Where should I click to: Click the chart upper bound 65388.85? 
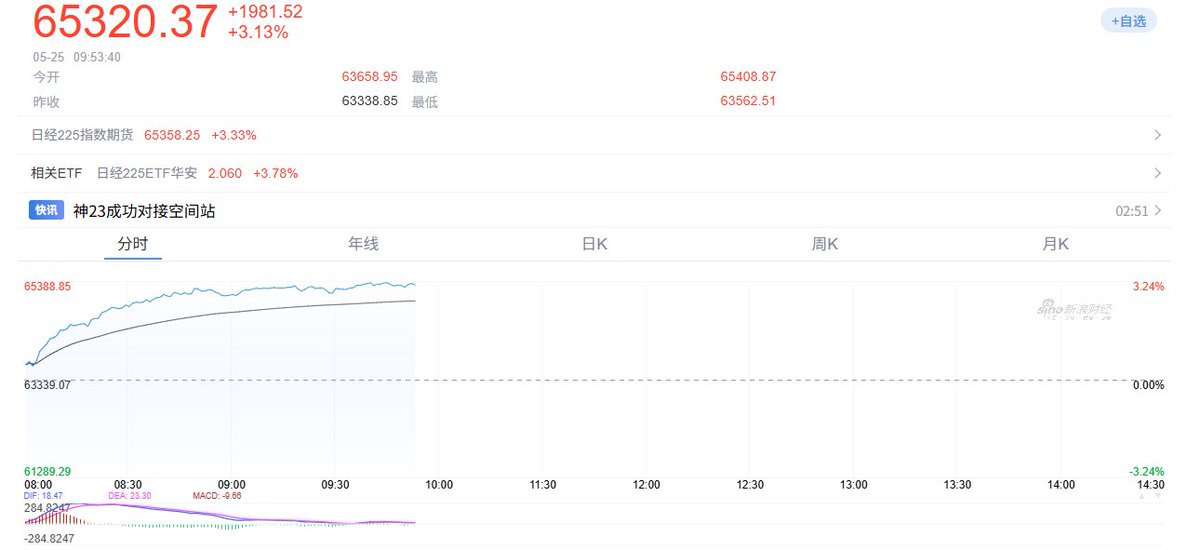click(x=48, y=286)
